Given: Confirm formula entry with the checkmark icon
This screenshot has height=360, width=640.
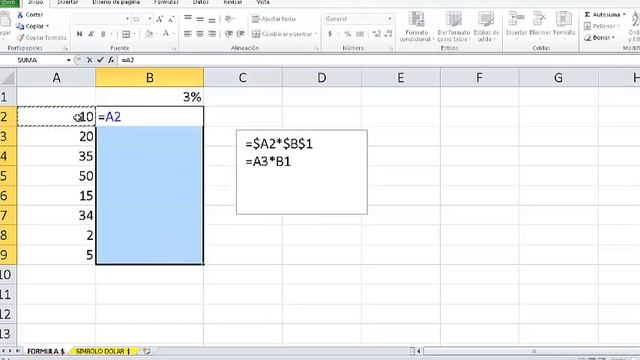Looking at the screenshot, I should 100,60.
